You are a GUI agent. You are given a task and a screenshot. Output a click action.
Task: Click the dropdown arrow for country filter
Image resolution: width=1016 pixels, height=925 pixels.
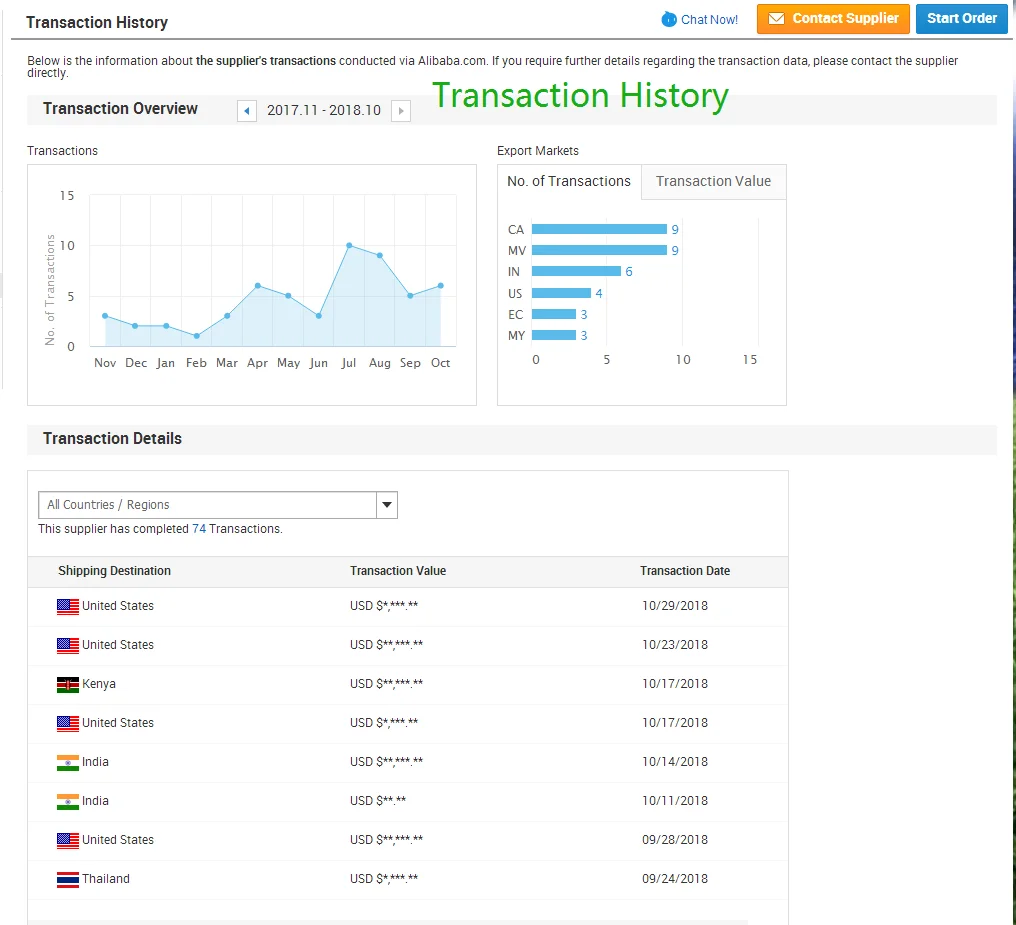tap(387, 505)
